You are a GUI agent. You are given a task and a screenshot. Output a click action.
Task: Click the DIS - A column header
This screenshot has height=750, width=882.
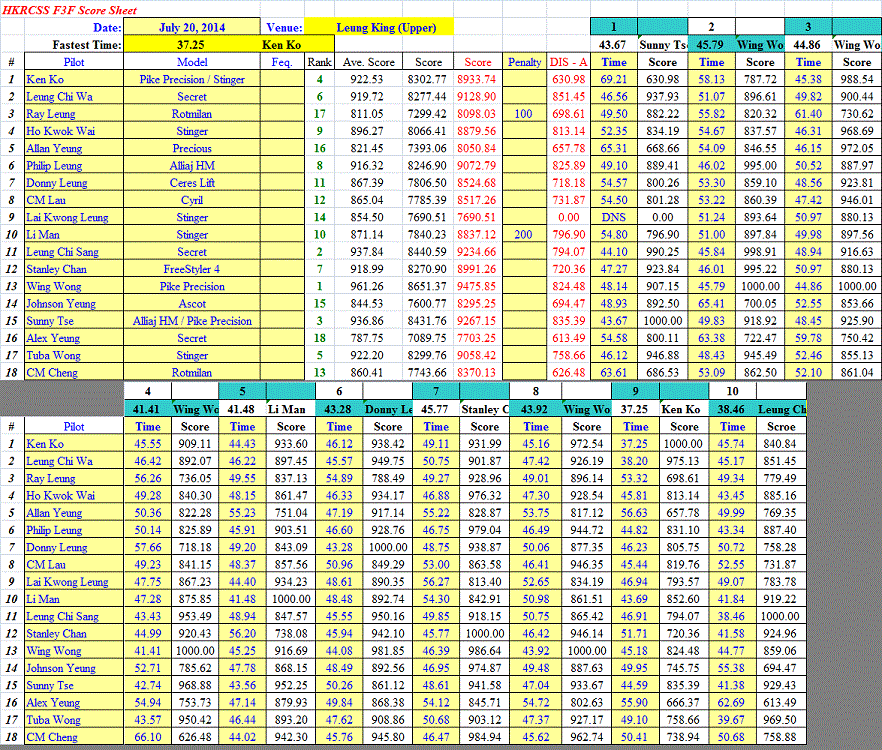pyautogui.click(x=569, y=62)
